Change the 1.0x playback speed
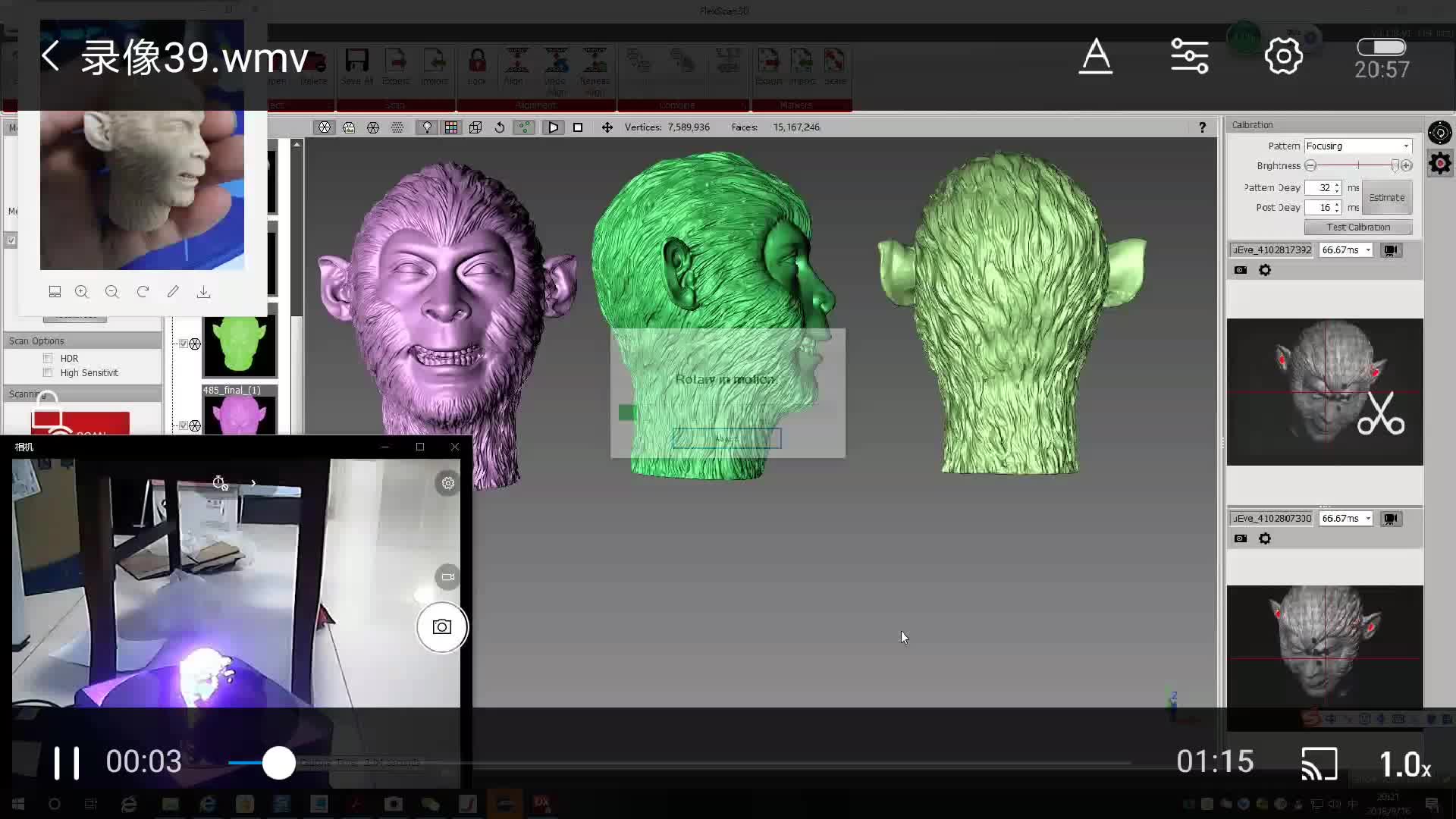Image resolution: width=1456 pixels, height=819 pixels. [1404, 764]
